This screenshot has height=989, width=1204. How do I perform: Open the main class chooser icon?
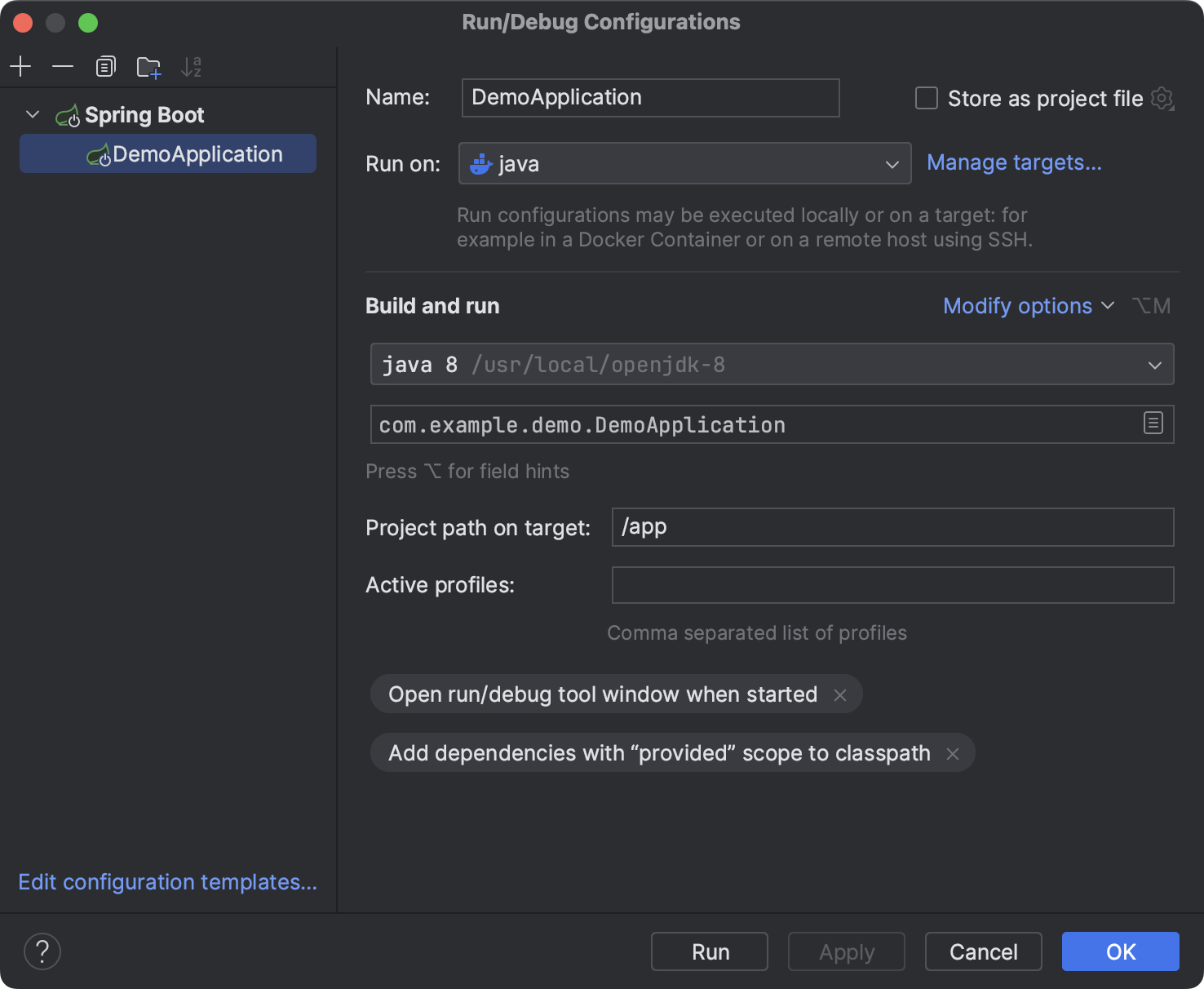(1153, 424)
